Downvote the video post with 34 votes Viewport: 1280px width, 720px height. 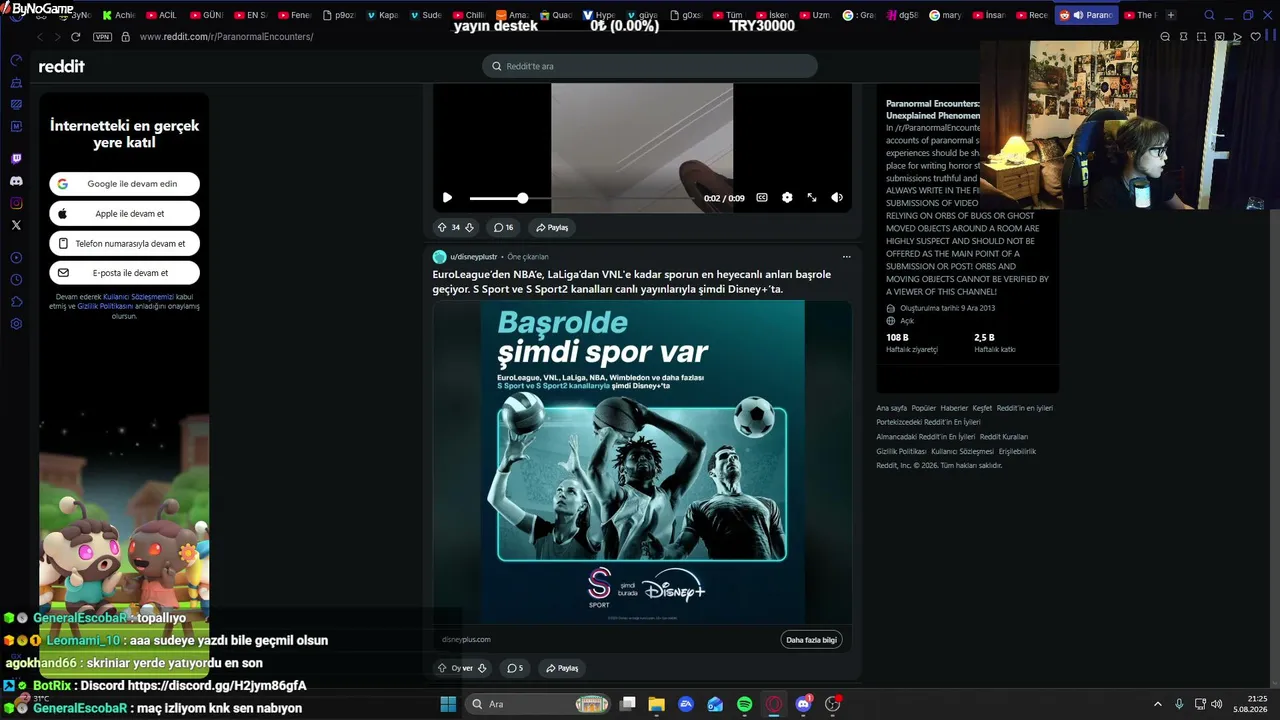469,227
